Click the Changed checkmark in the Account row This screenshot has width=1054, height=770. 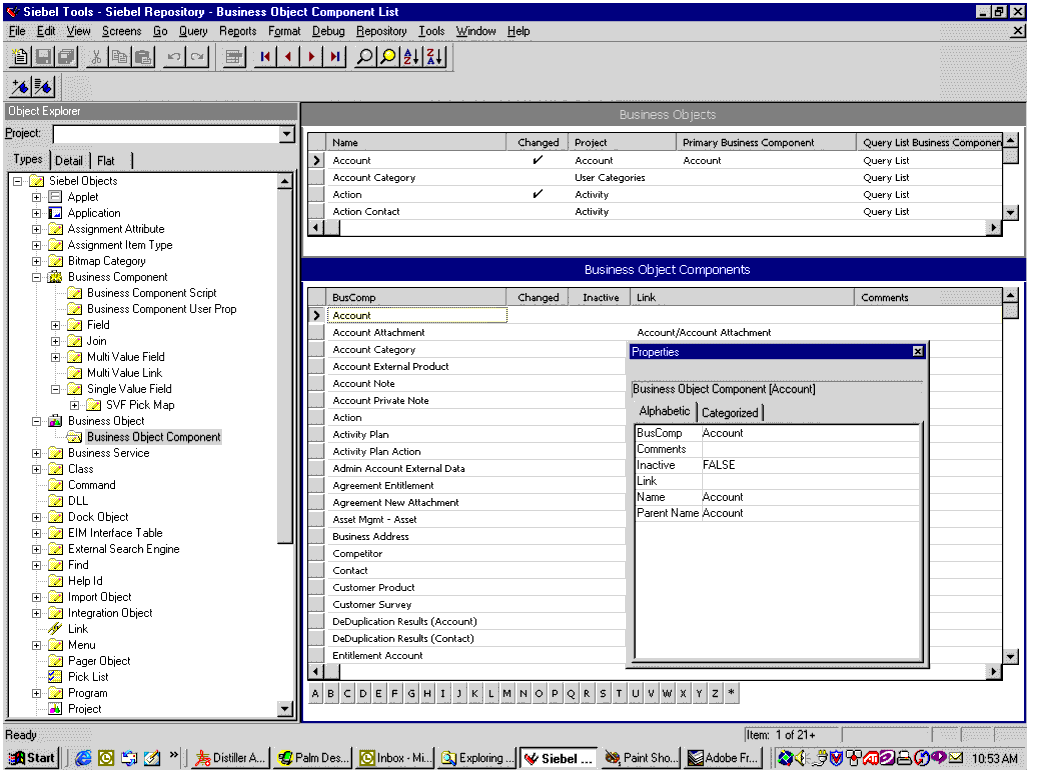coord(538,160)
